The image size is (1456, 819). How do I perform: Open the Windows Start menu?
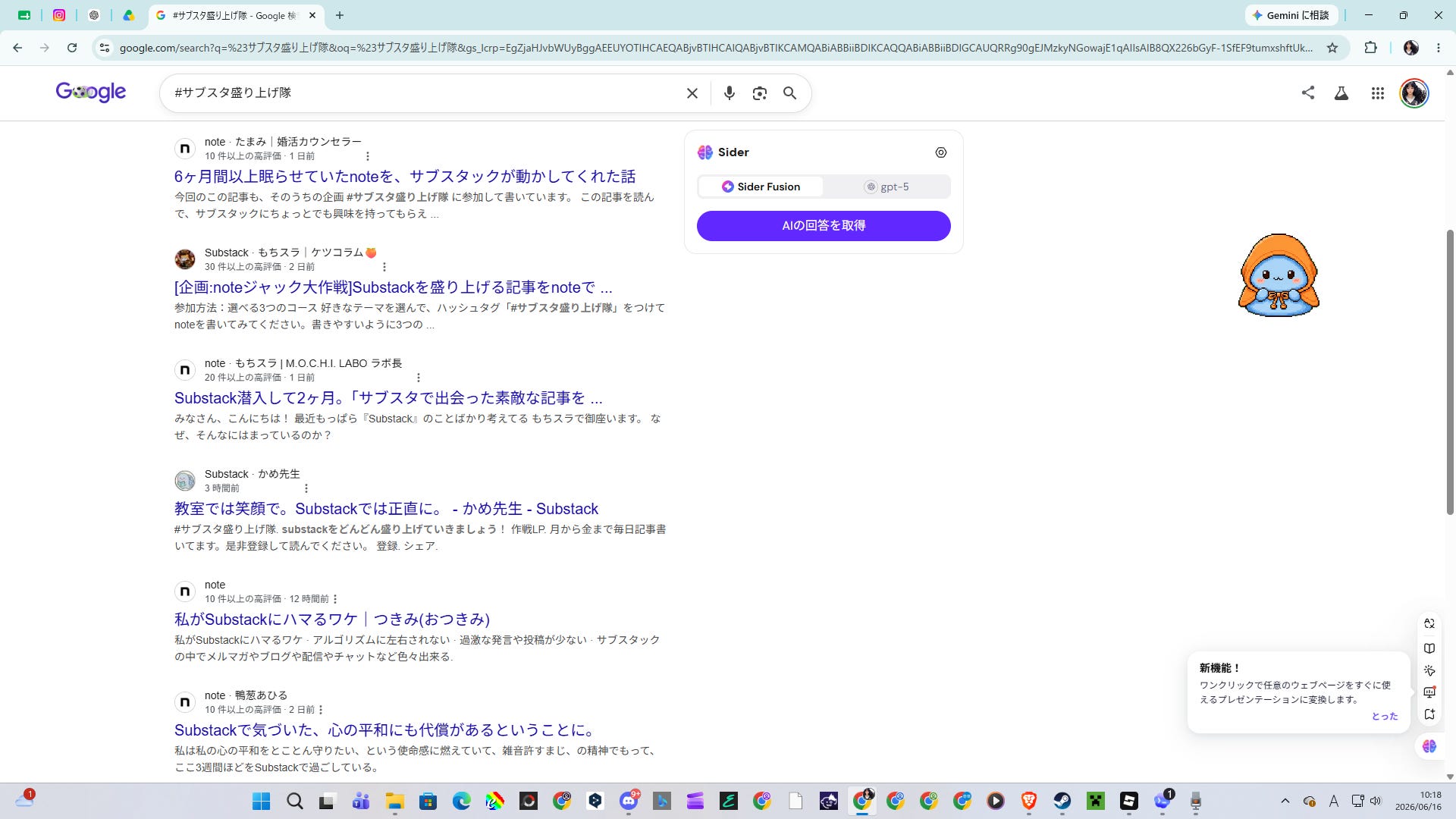click(261, 802)
